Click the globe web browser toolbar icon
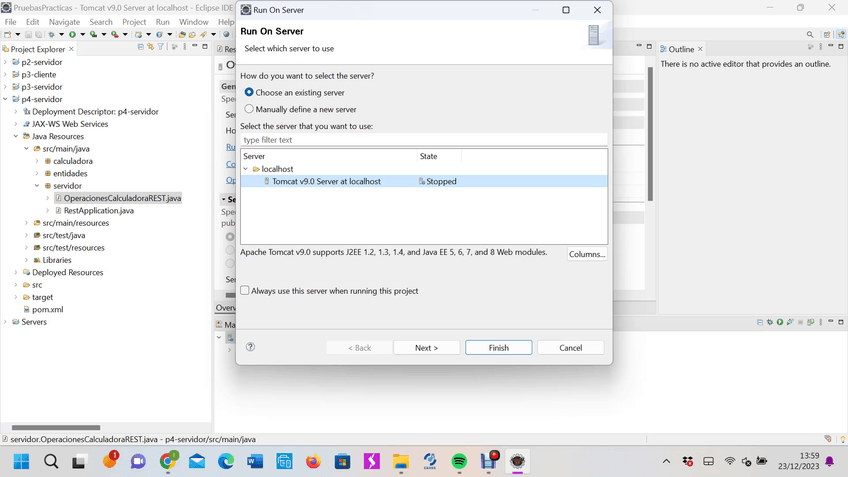The height and width of the screenshot is (477, 848). [x=226, y=34]
